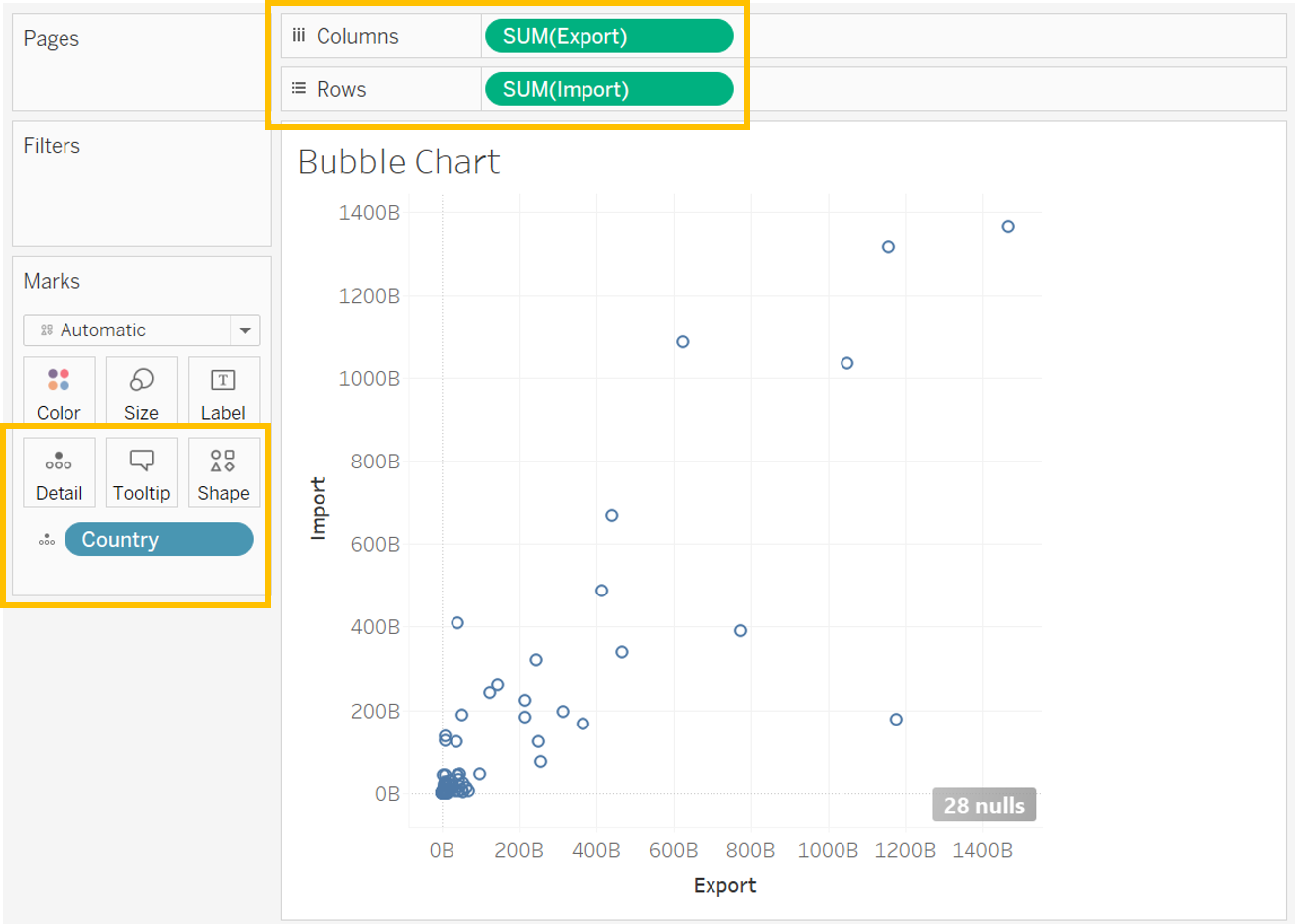Viewport: 1295px width, 924px height.
Task: Click the 28 nulls indicator
Action: point(983,805)
